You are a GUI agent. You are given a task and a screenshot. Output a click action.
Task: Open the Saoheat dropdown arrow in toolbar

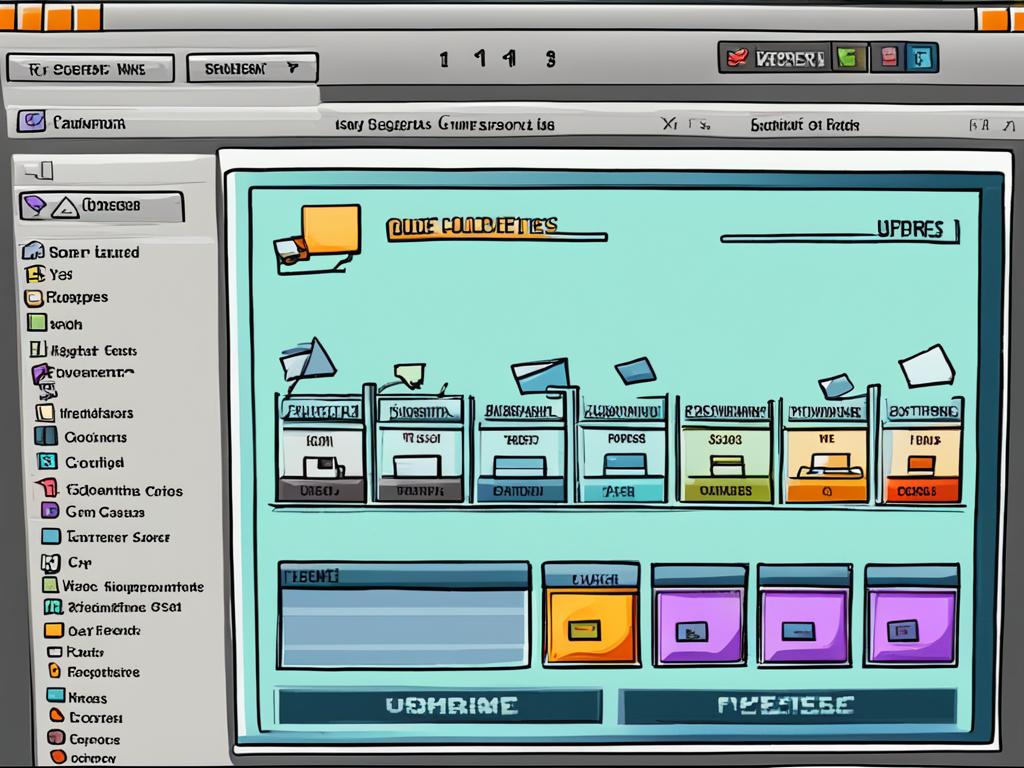[293, 68]
